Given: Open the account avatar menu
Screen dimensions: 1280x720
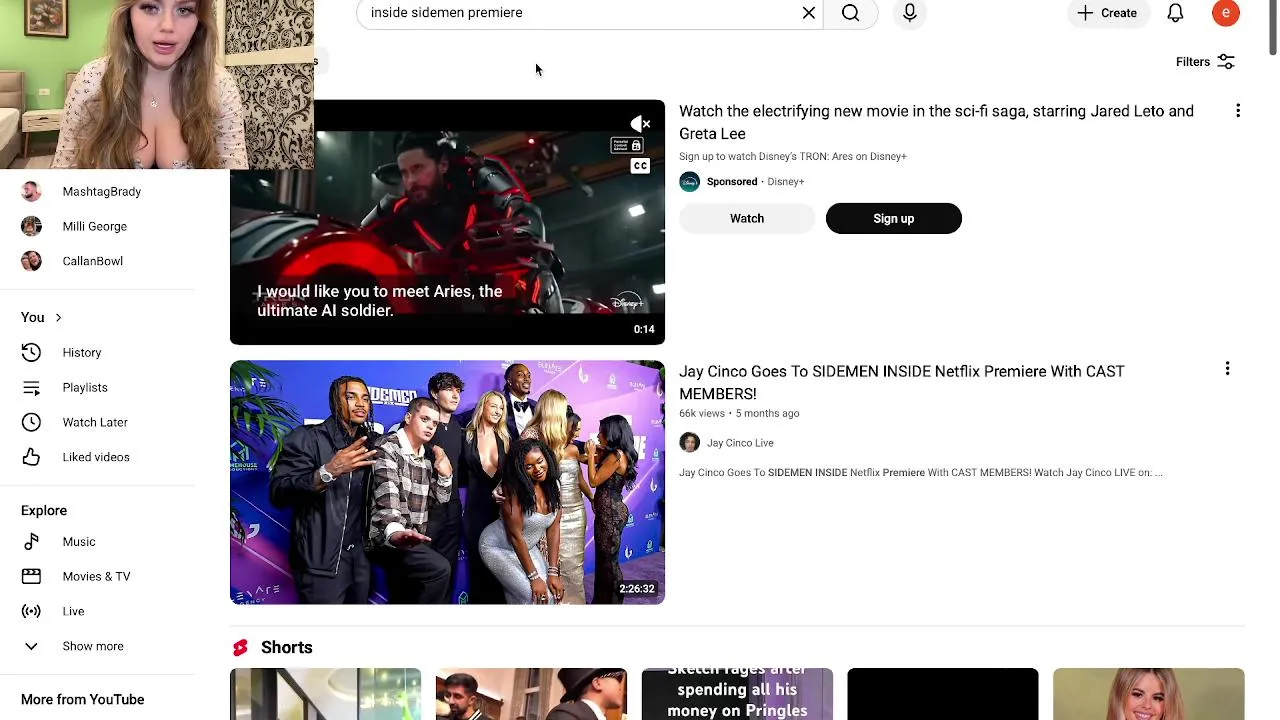Looking at the screenshot, I should [1226, 13].
